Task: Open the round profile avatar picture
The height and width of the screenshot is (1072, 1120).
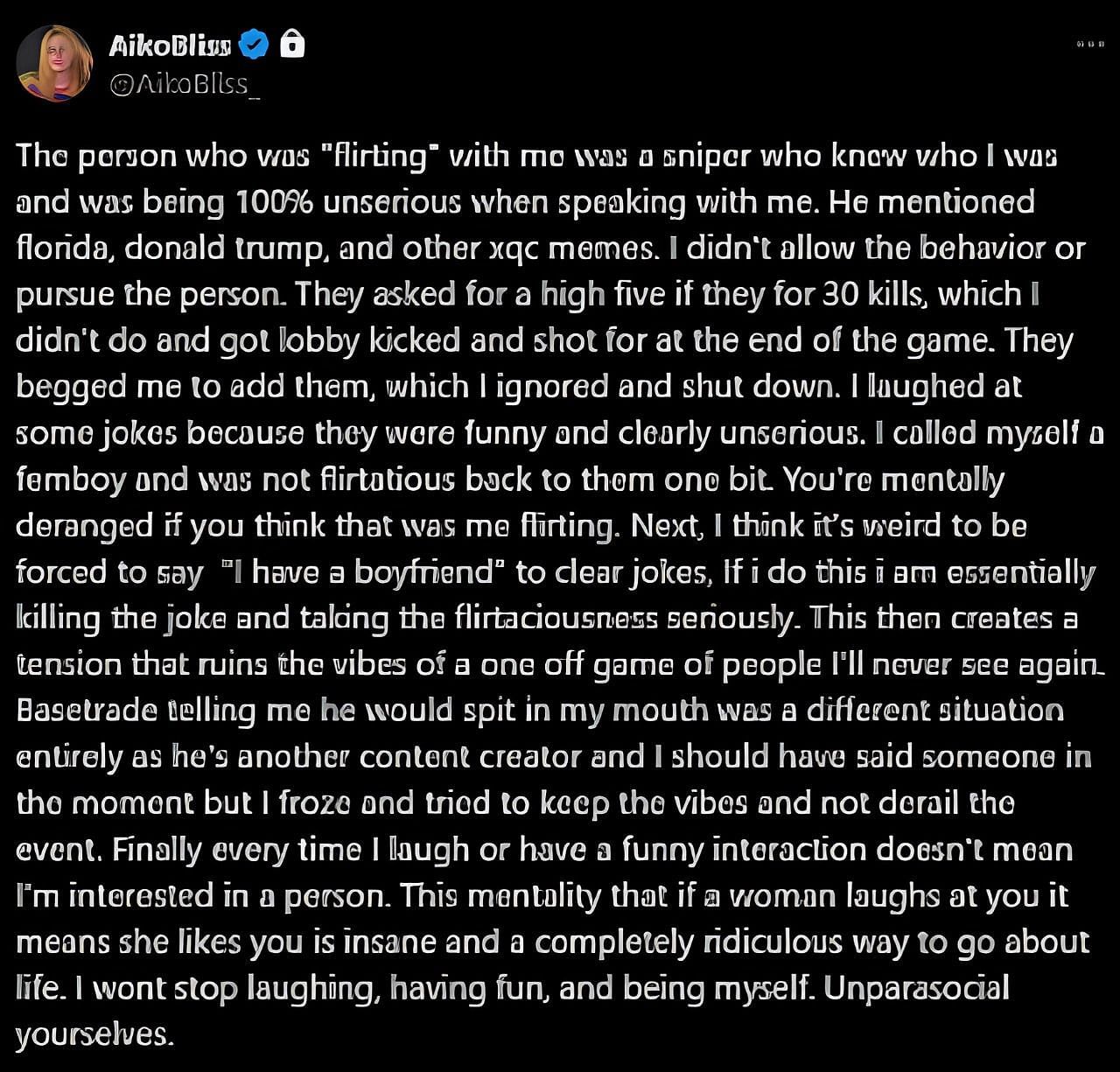Action: coord(54,63)
